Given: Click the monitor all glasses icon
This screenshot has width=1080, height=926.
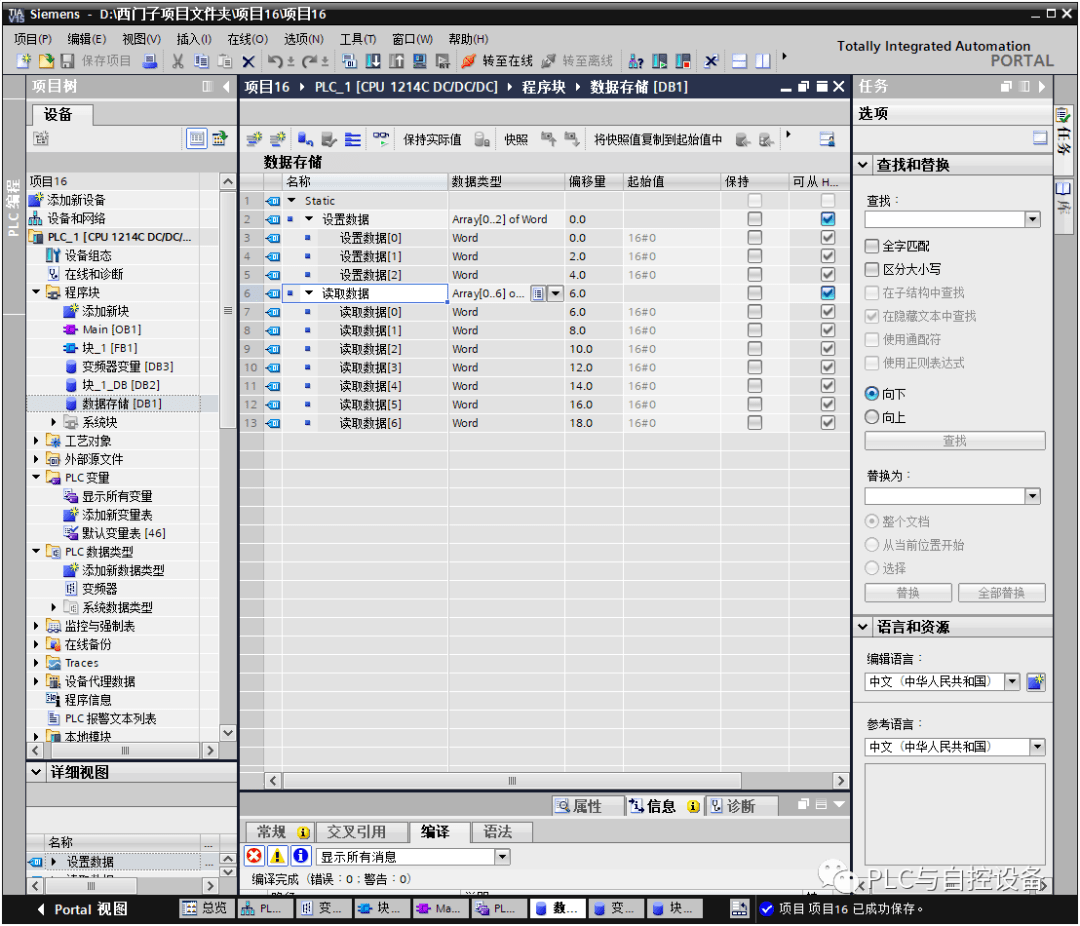Looking at the screenshot, I should (381, 140).
